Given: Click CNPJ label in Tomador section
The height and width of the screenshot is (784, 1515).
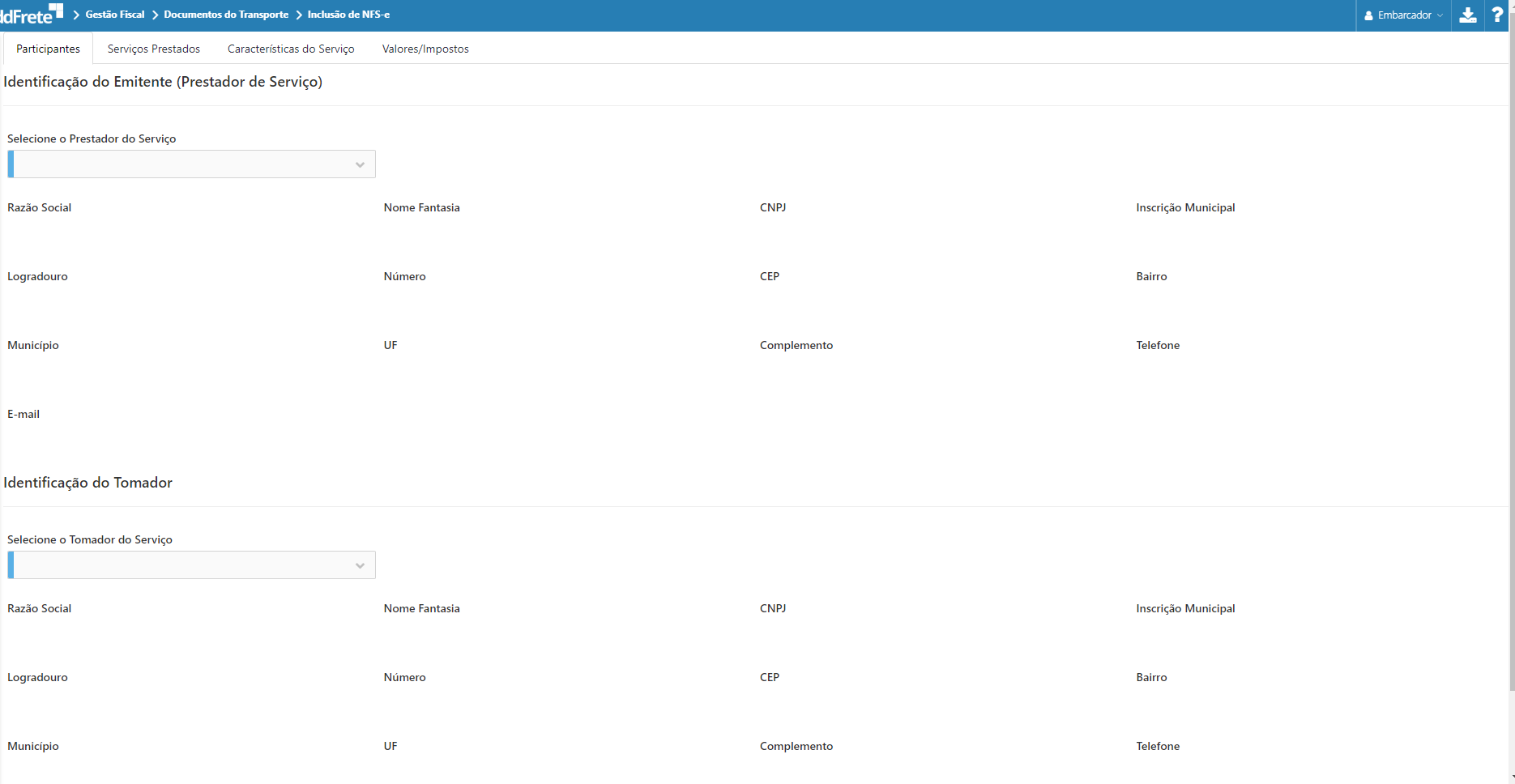Looking at the screenshot, I should coord(773,608).
